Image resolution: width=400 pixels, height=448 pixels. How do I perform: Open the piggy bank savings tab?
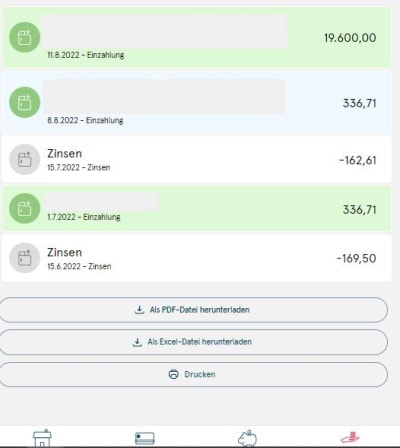tap(247, 438)
